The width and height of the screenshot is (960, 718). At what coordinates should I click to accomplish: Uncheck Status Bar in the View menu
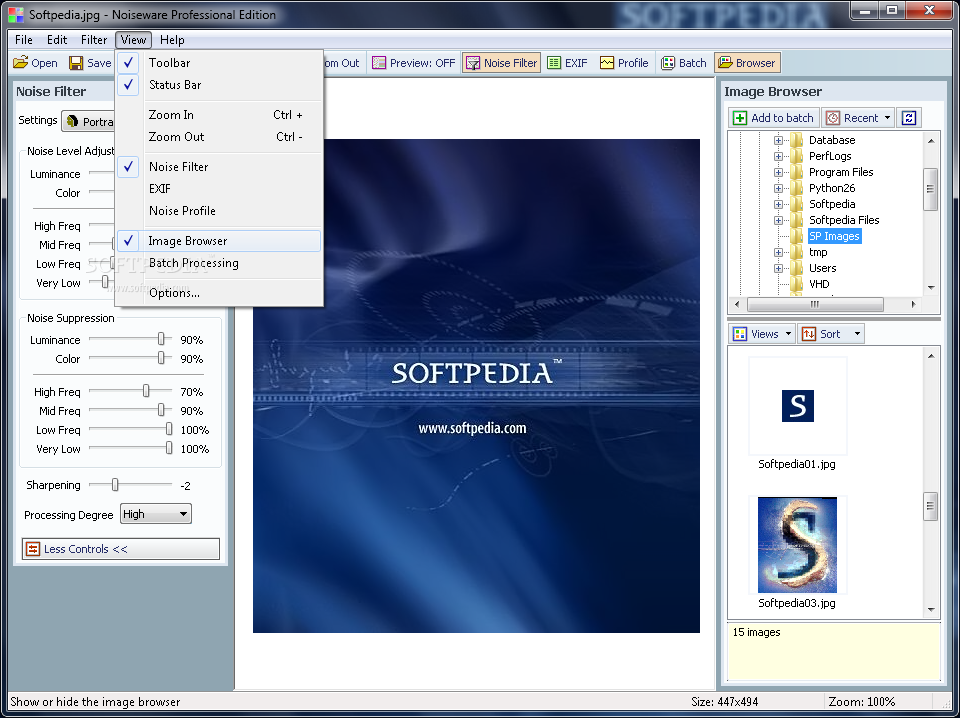(x=219, y=84)
